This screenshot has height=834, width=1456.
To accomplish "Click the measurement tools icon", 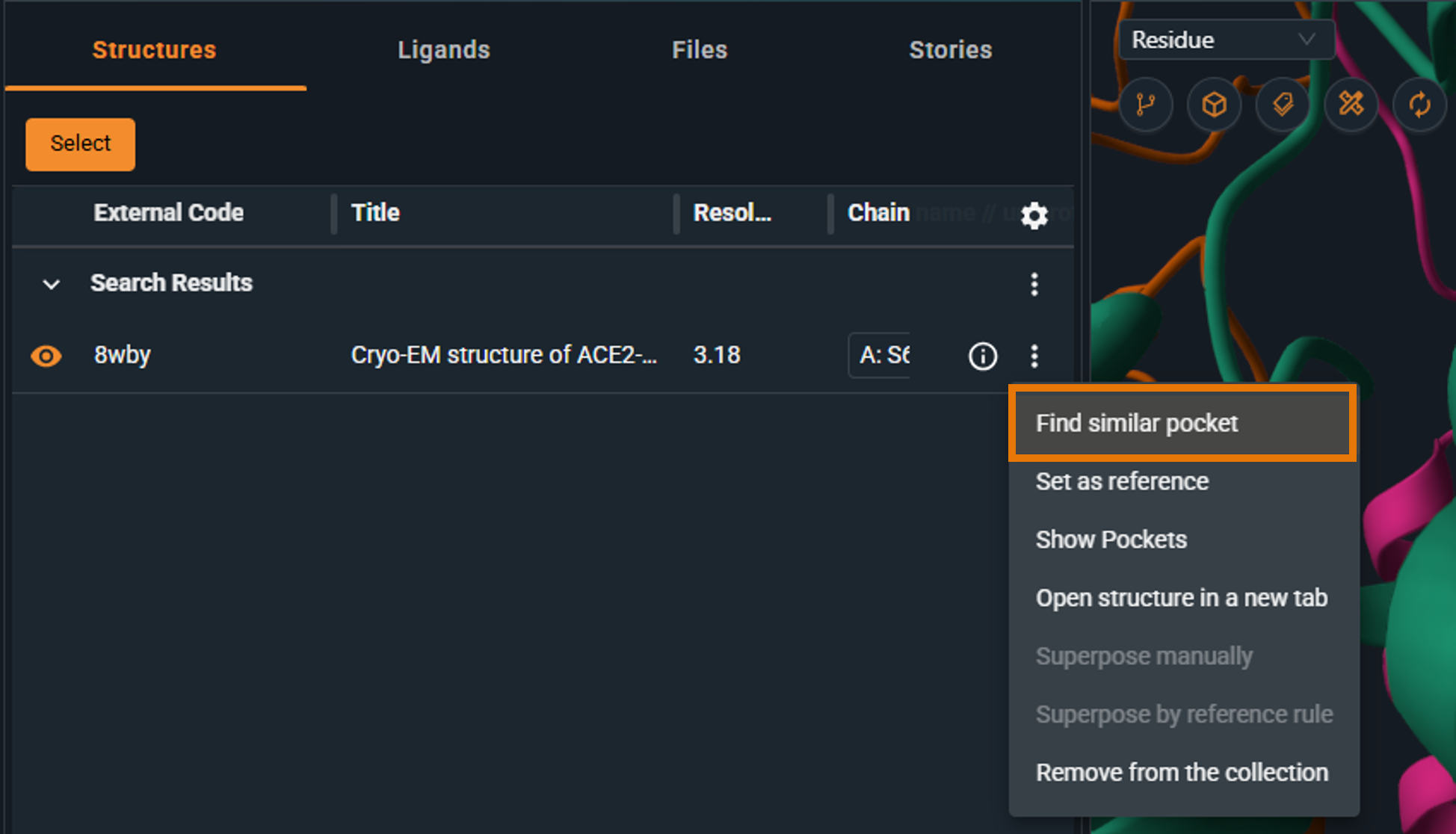I will pos(1351,105).
